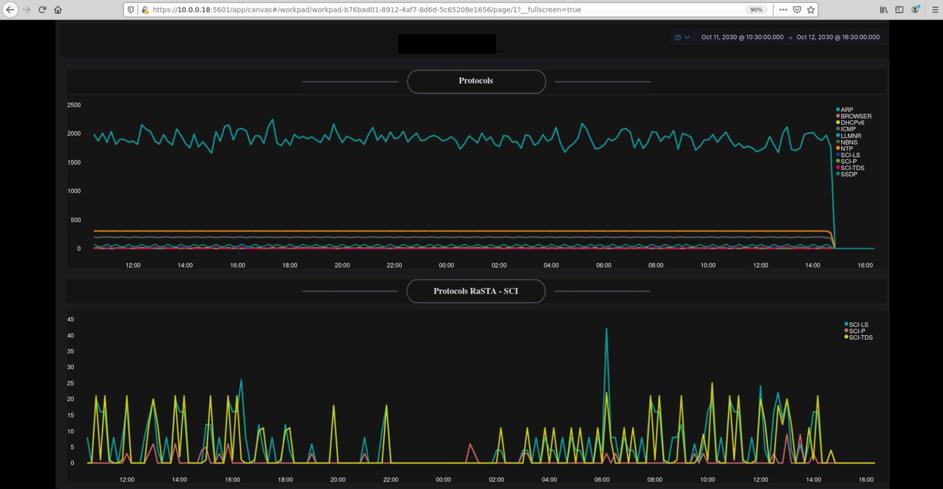Open the browser hamburger menu

click(x=932, y=9)
